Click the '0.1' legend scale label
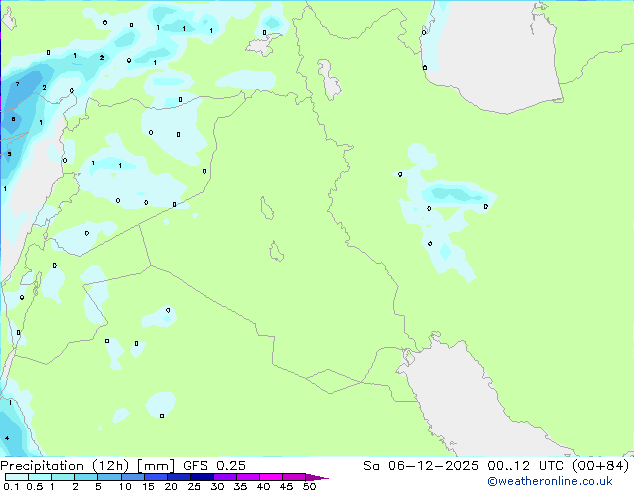 point(11,486)
